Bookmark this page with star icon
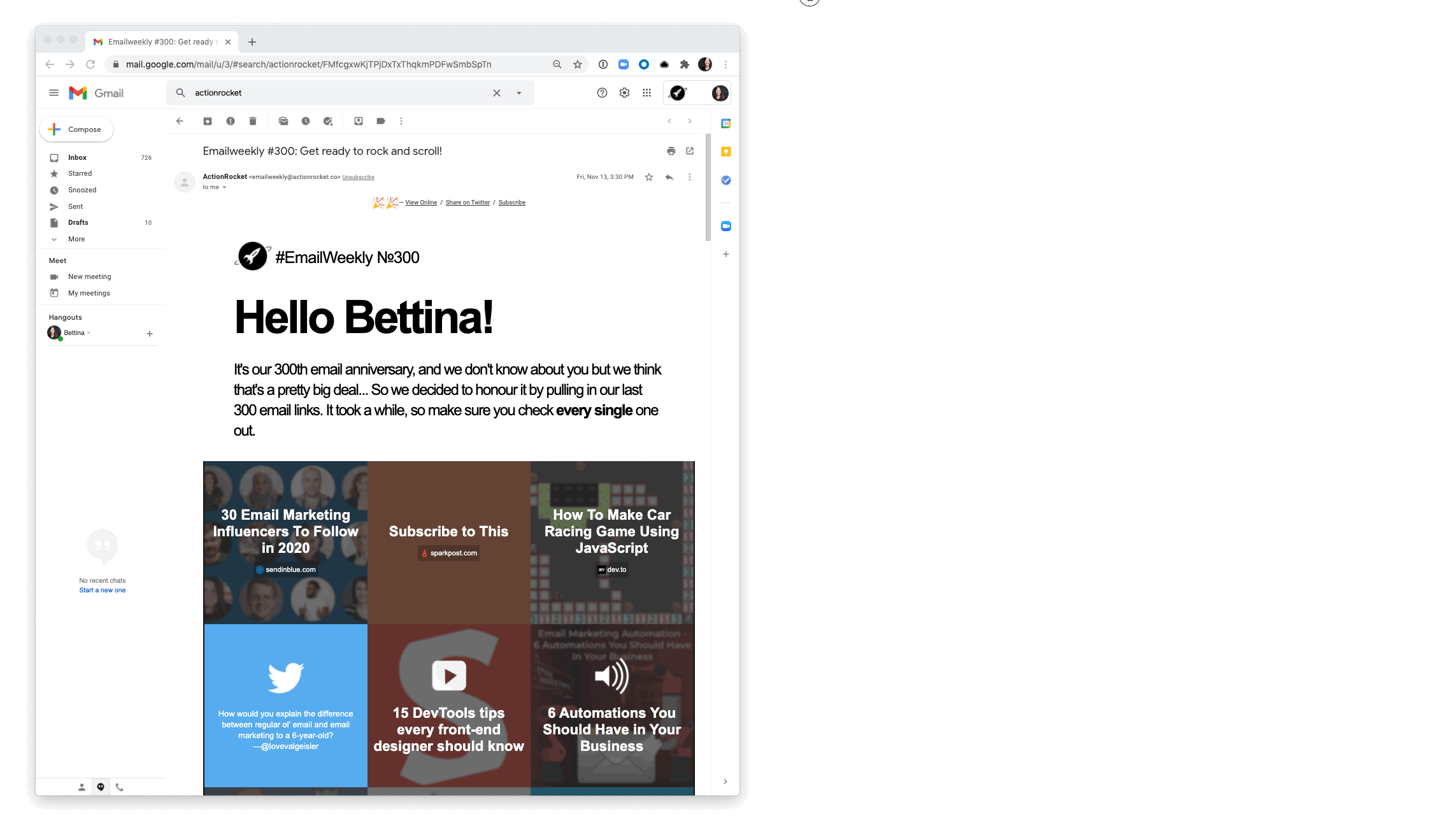This screenshot has height=828, width=1456. pyautogui.click(x=578, y=64)
